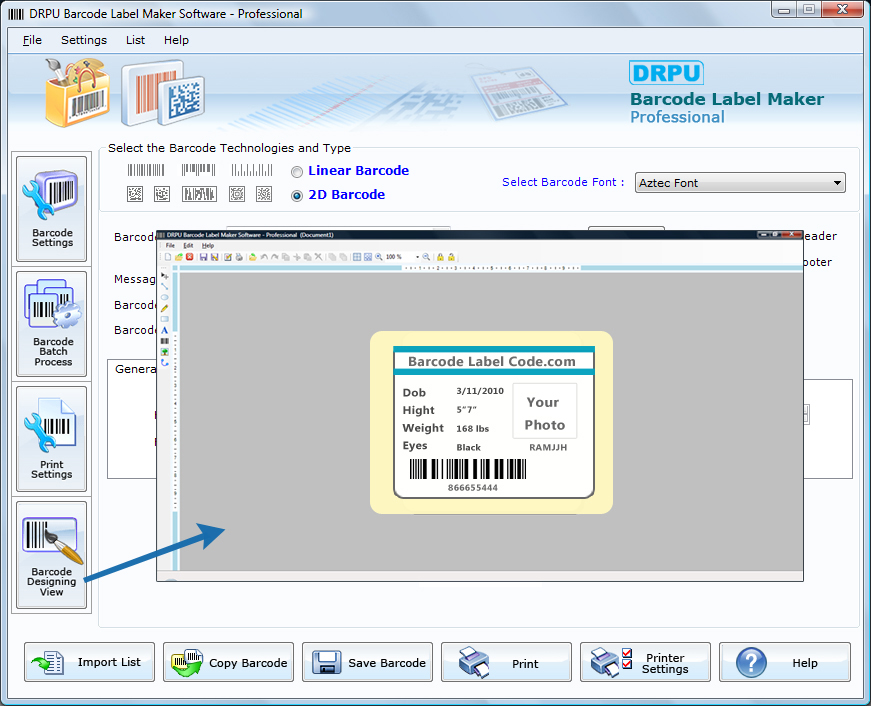Click Zoom In magnifier in designer toolbar
The width and height of the screenshot is (871, 706).
378,257
